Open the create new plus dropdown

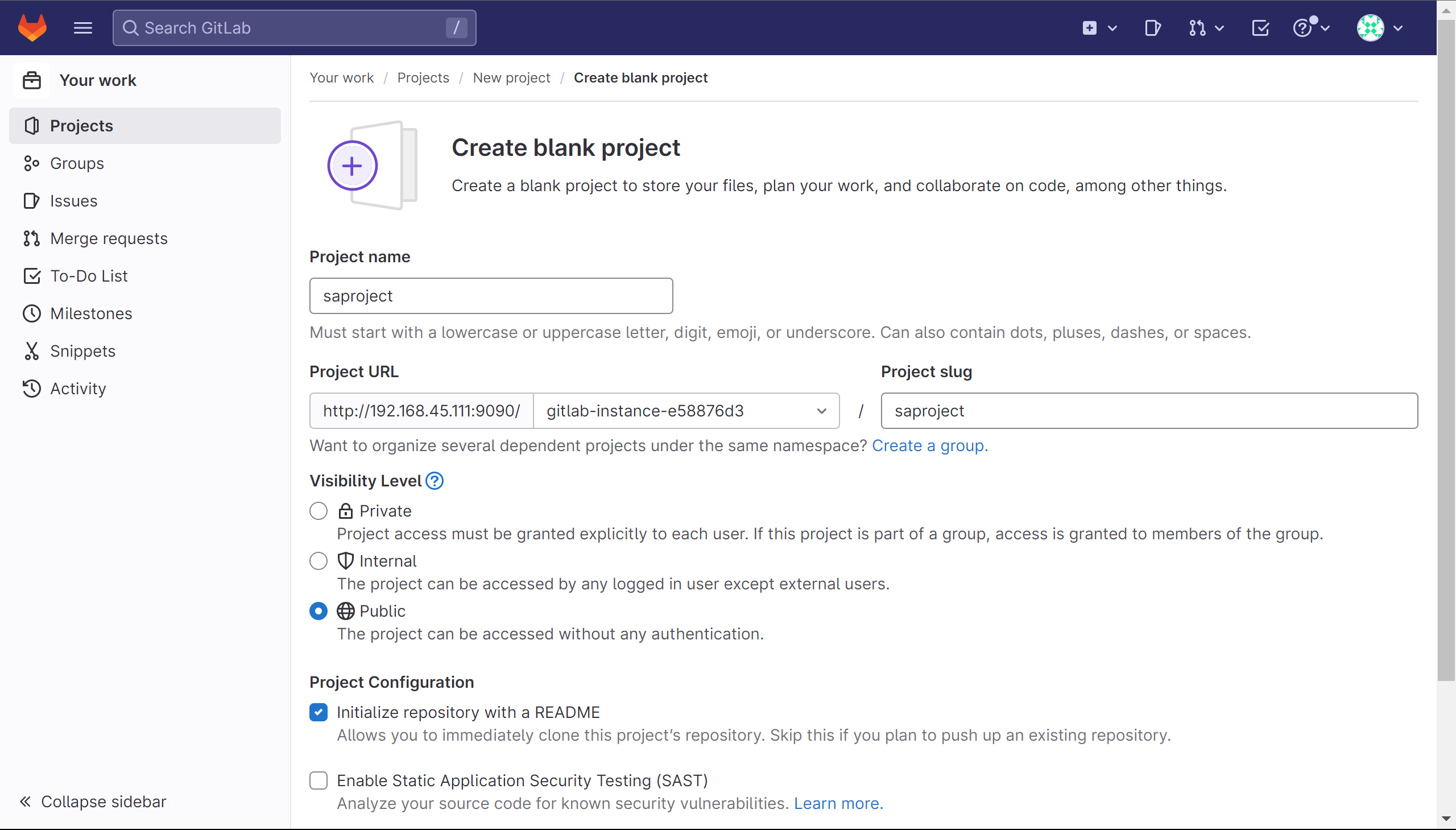(x=1099, y=27)
